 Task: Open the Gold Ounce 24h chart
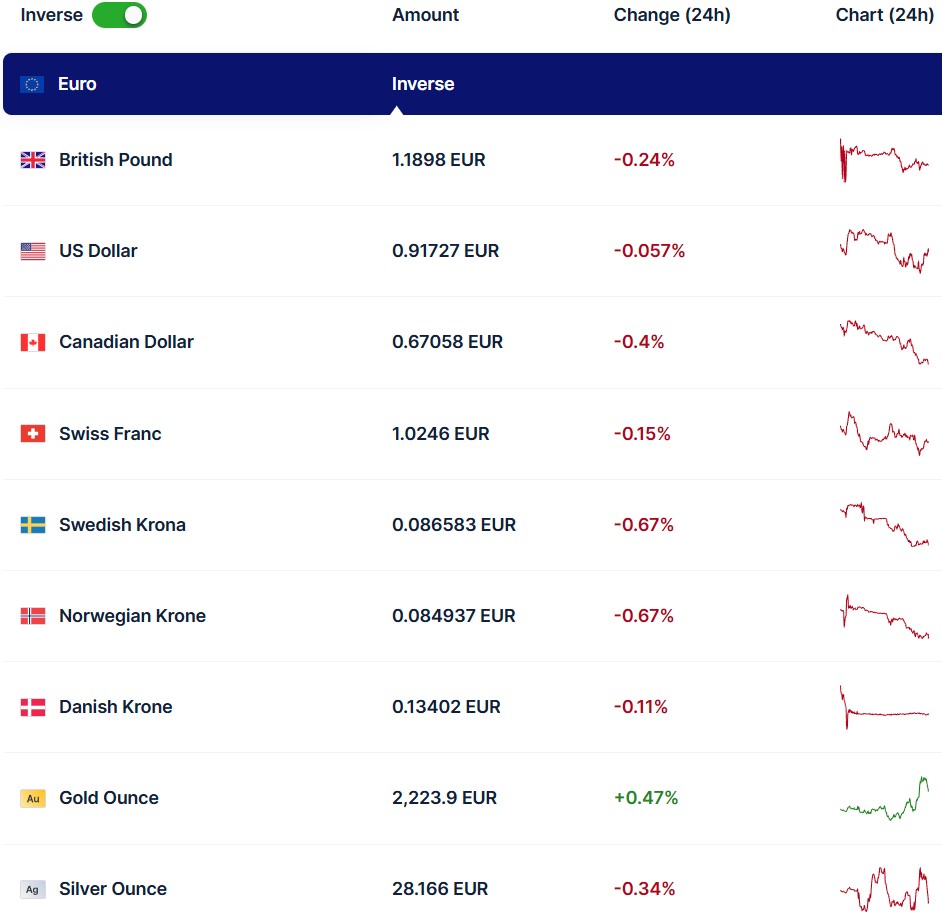(x=884, y=798)
